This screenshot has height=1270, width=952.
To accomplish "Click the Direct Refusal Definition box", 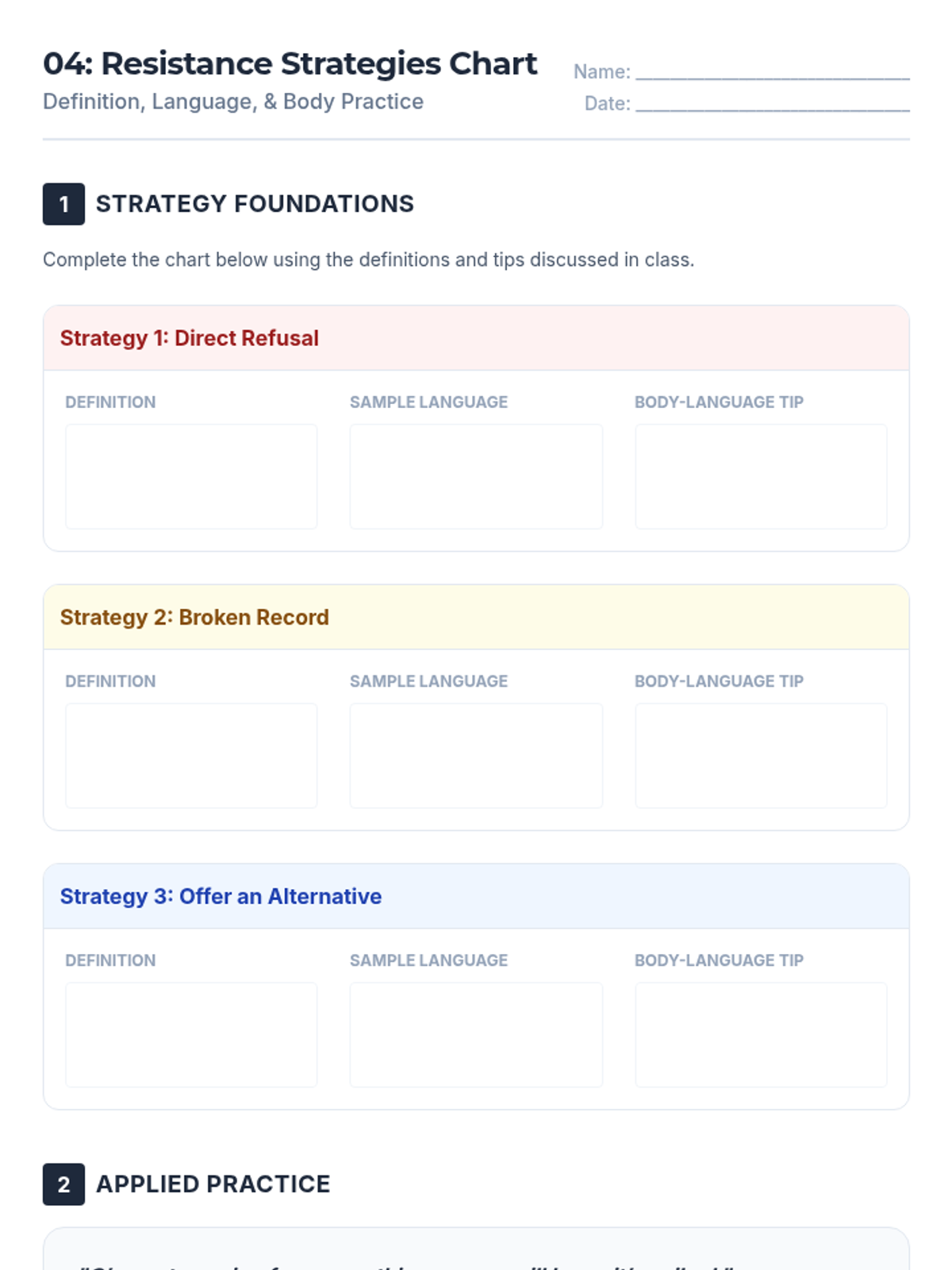I will point(191,476).
